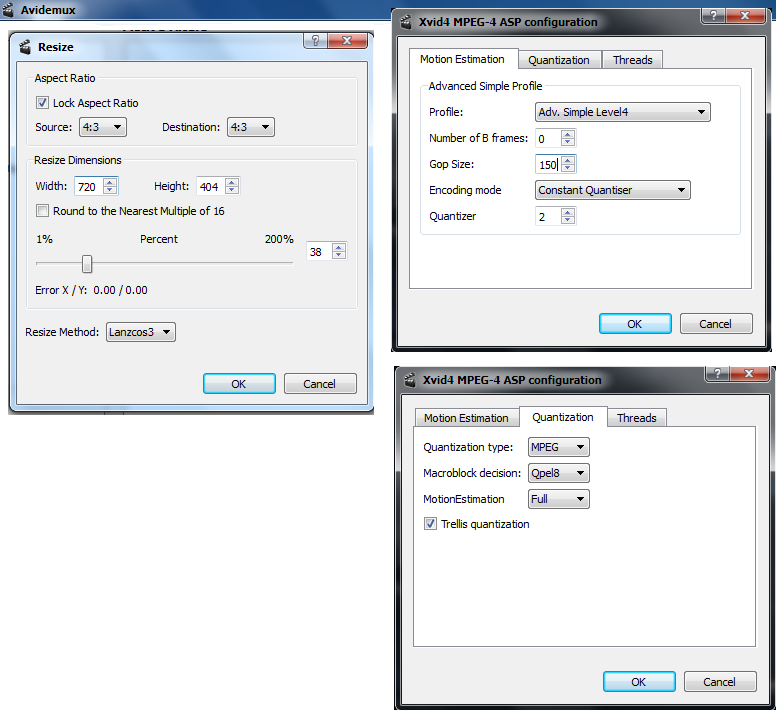
Task: Click the clapperboard icon of lower Xvid4 dialog
Action: click(x=410, y=380)
